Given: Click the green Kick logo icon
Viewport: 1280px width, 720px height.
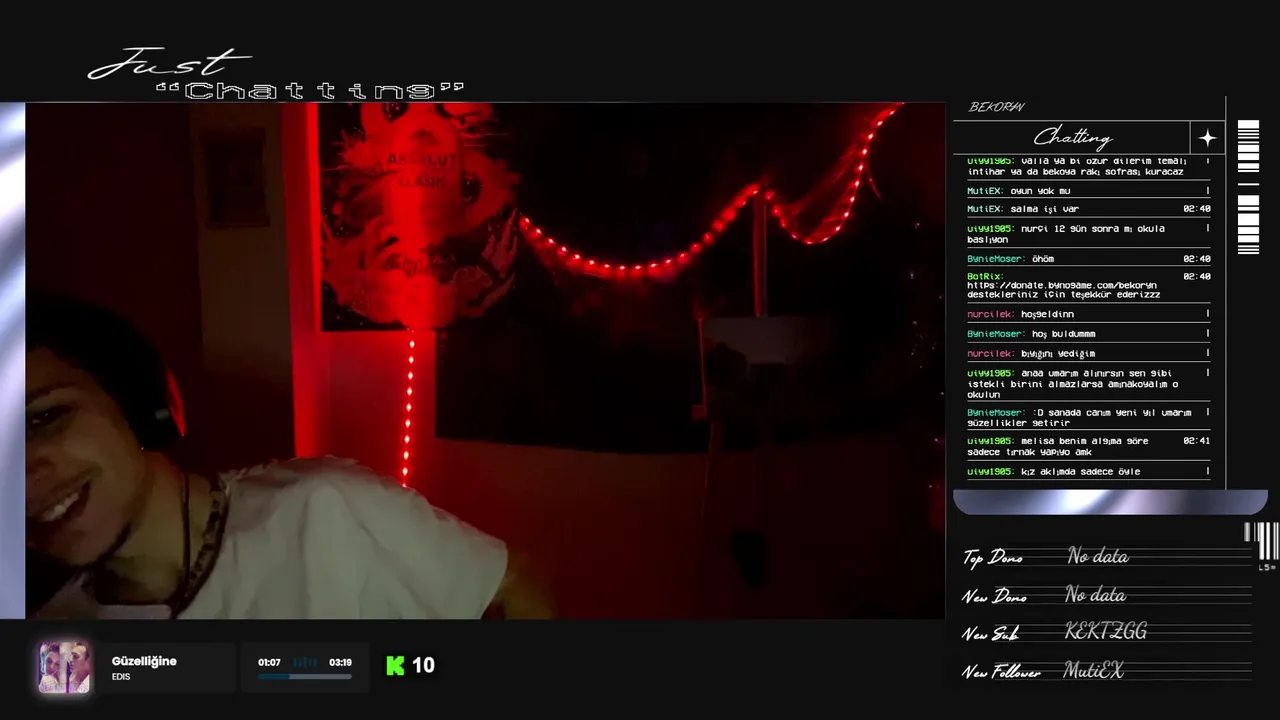Looking at the screenshot, I should tap(396, 666).
